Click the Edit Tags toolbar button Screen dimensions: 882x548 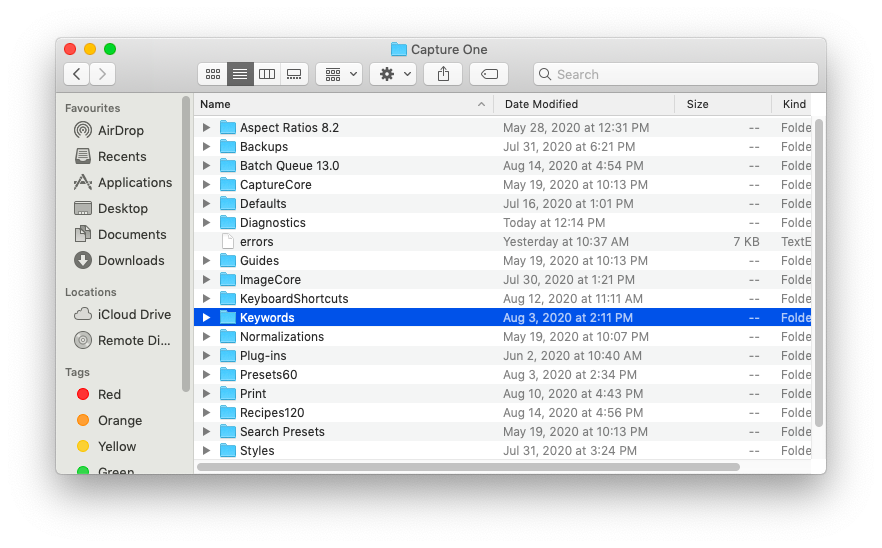coord(489,74)
